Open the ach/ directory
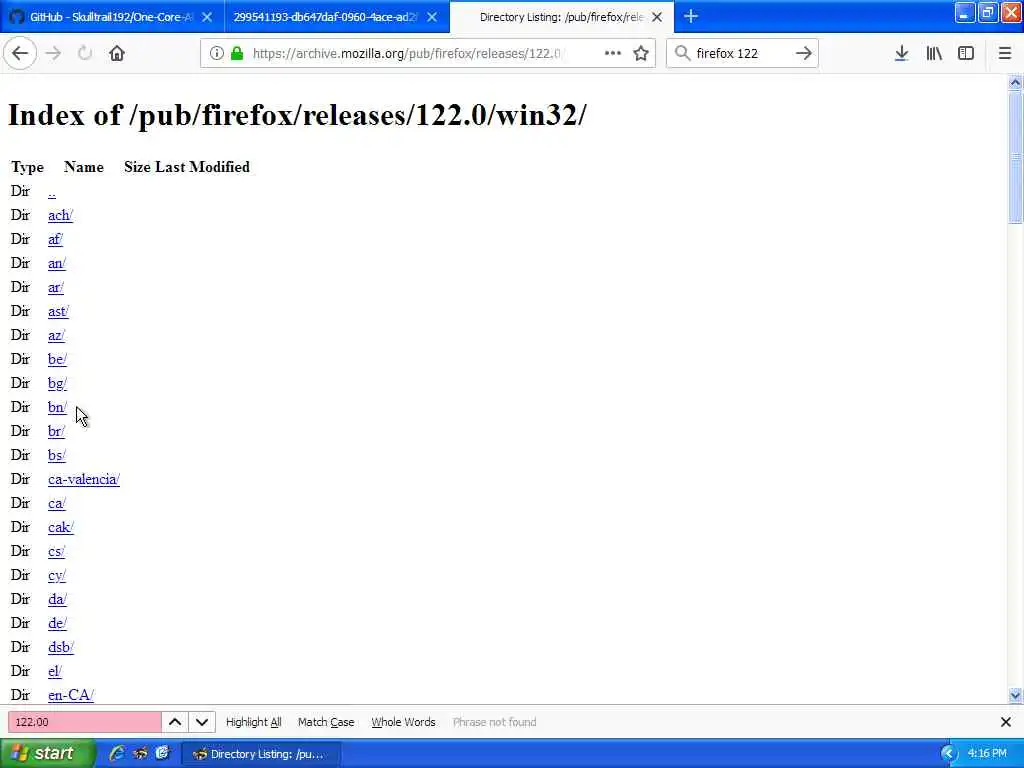 tap(60, 216)
